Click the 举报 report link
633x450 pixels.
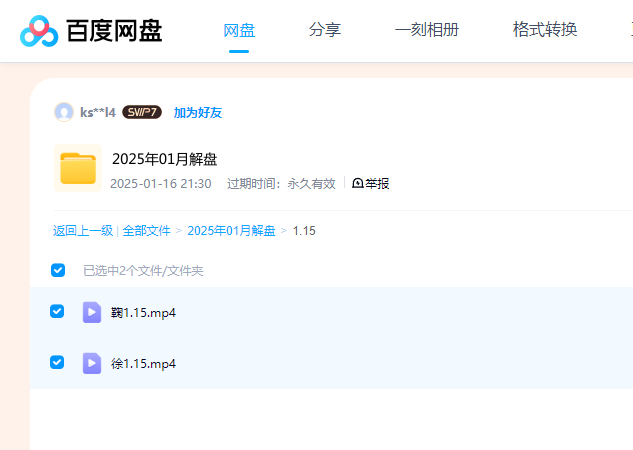point(377,184)
